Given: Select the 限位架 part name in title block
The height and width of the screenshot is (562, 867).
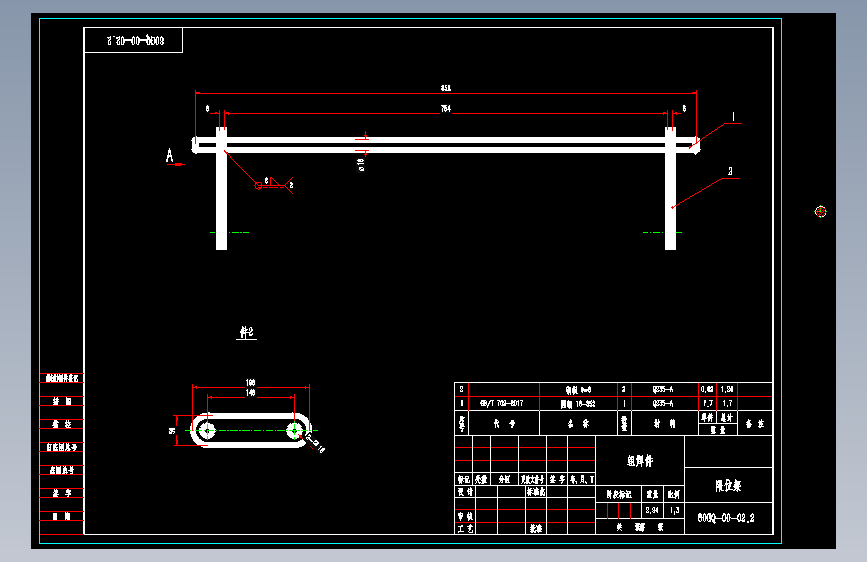Looking at the screenshot, I should point(728,486).
